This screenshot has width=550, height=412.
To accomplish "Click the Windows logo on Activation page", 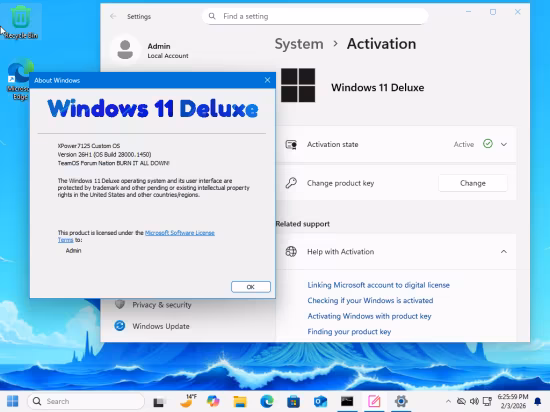I will 298,85.
